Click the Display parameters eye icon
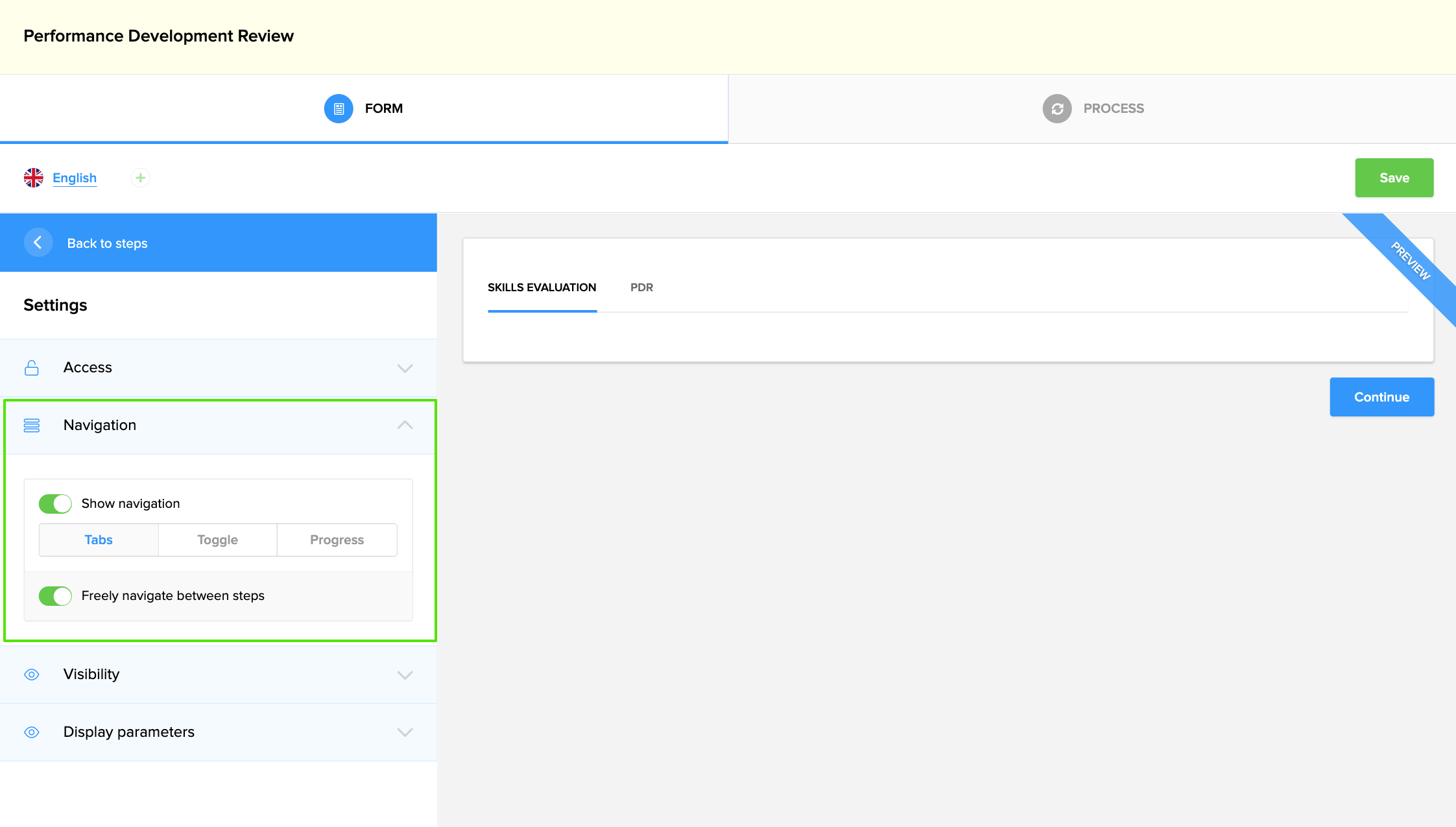Screen dimensions: 1456x827 [32, 732]
